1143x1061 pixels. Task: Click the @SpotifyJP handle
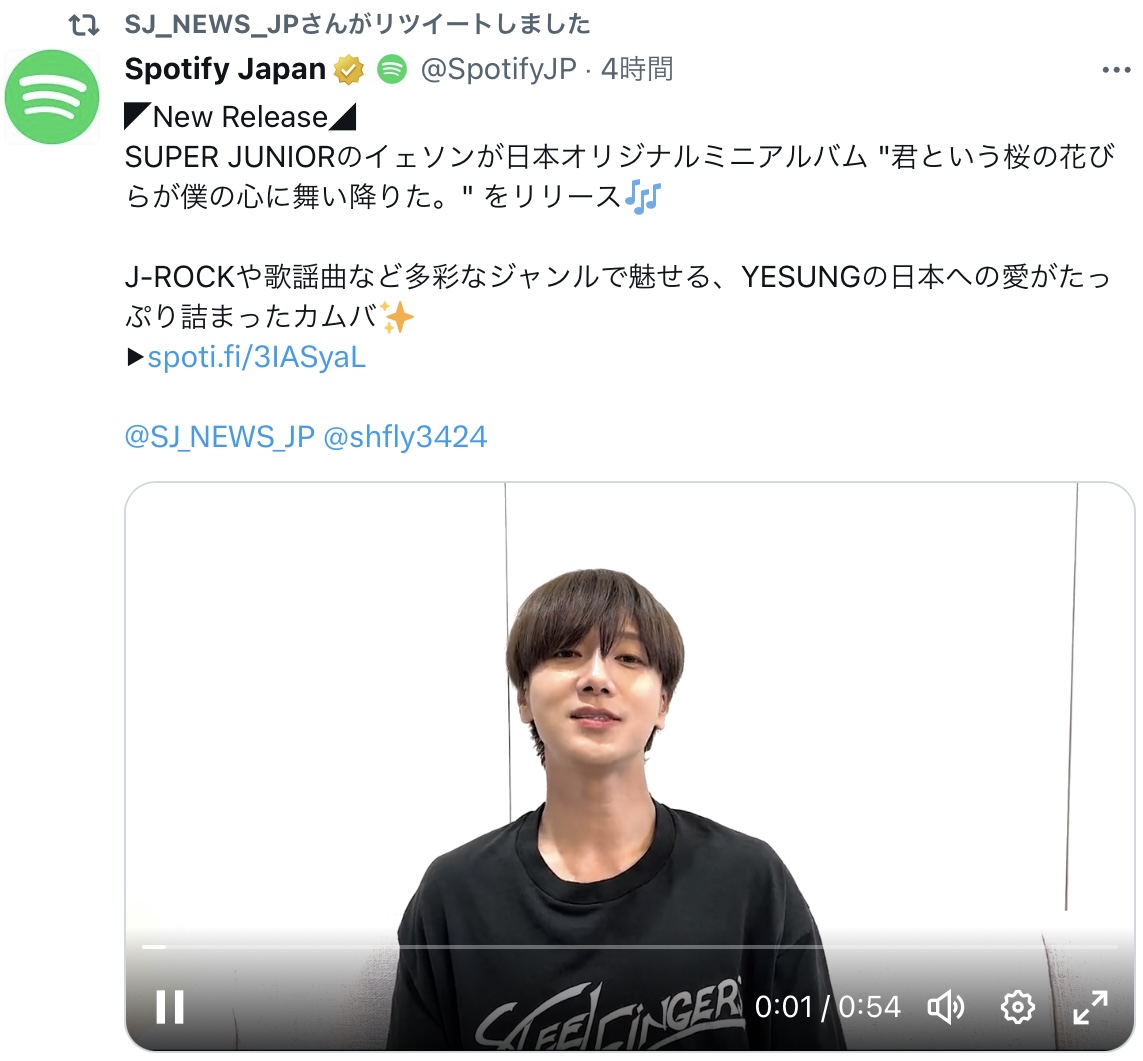[x=499, y=69]
